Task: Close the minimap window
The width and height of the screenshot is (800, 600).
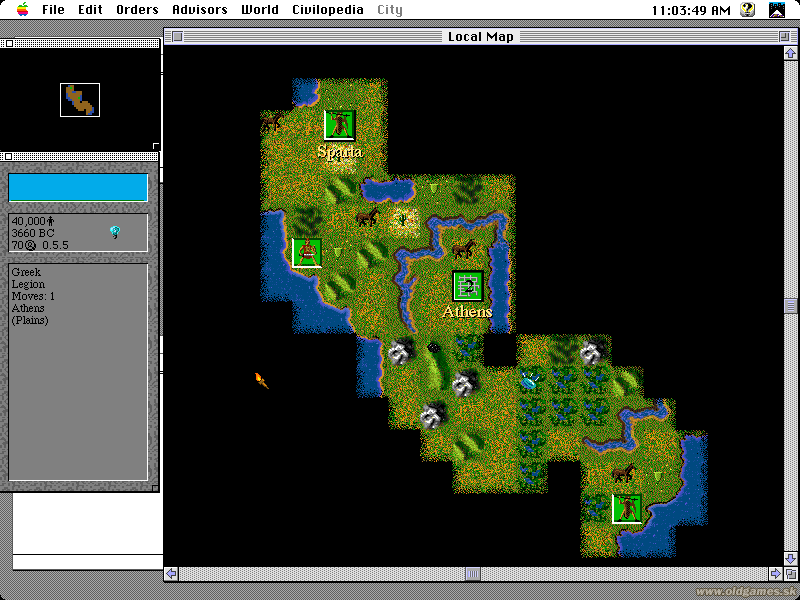Action: click(x=9, y=44)
